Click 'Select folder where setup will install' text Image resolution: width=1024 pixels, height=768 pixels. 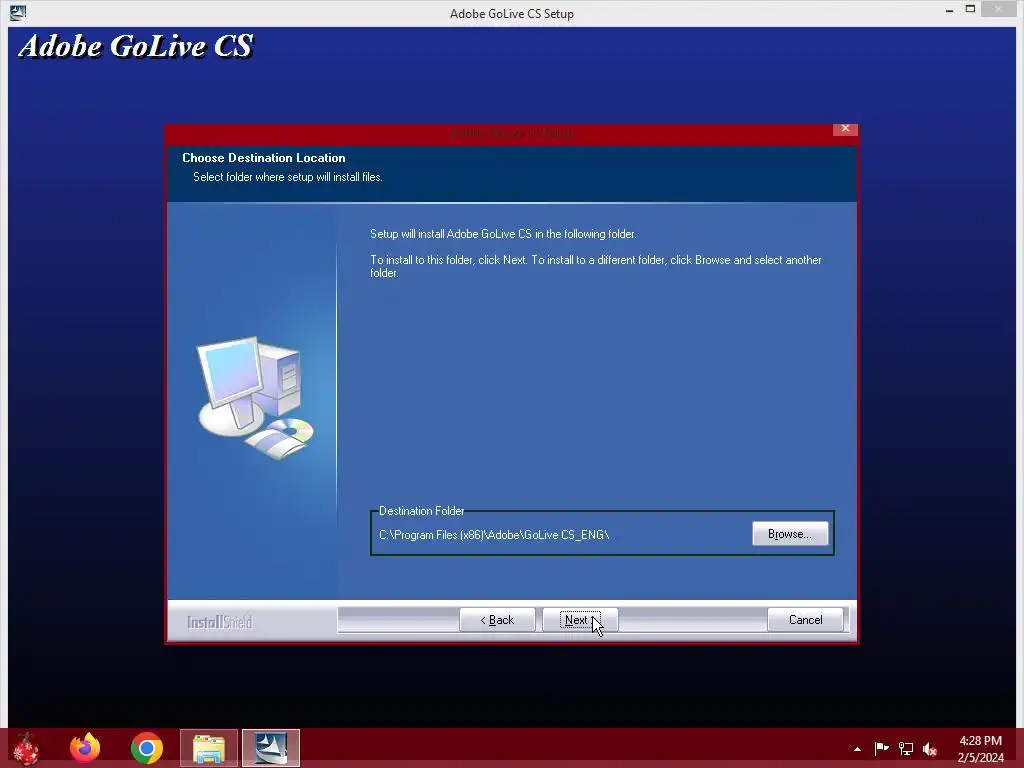287,177
